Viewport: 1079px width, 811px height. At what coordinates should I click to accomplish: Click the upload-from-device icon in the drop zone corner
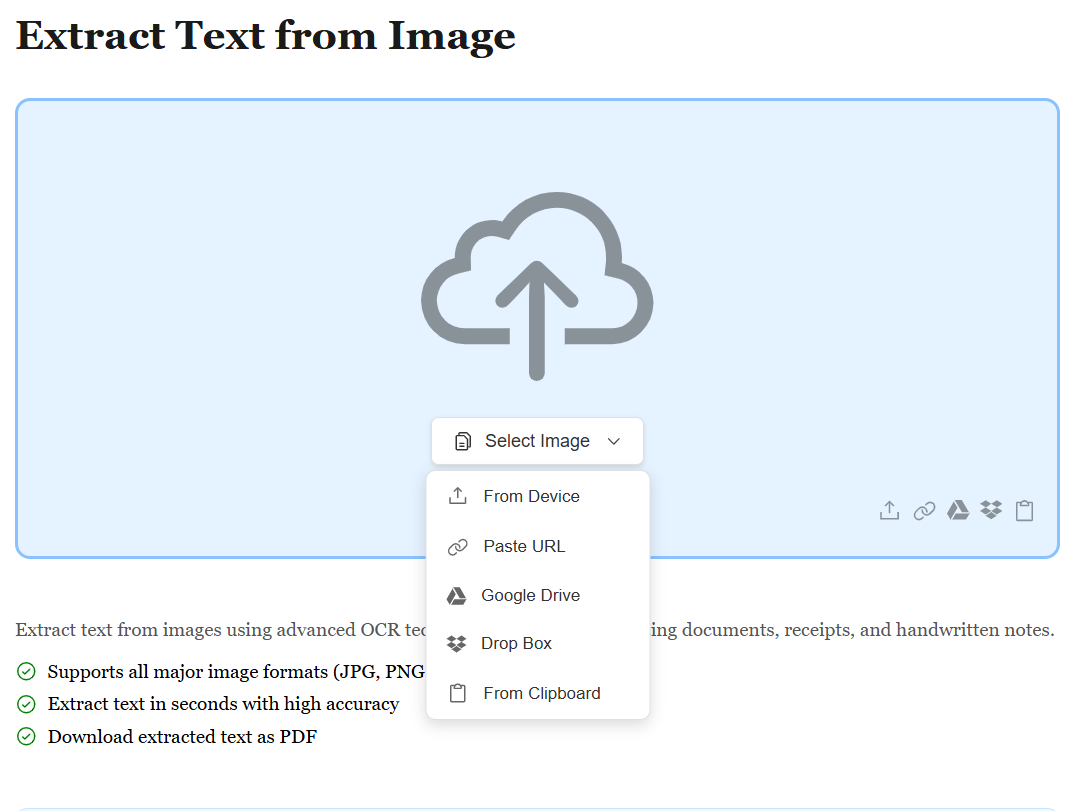point(889,511)
